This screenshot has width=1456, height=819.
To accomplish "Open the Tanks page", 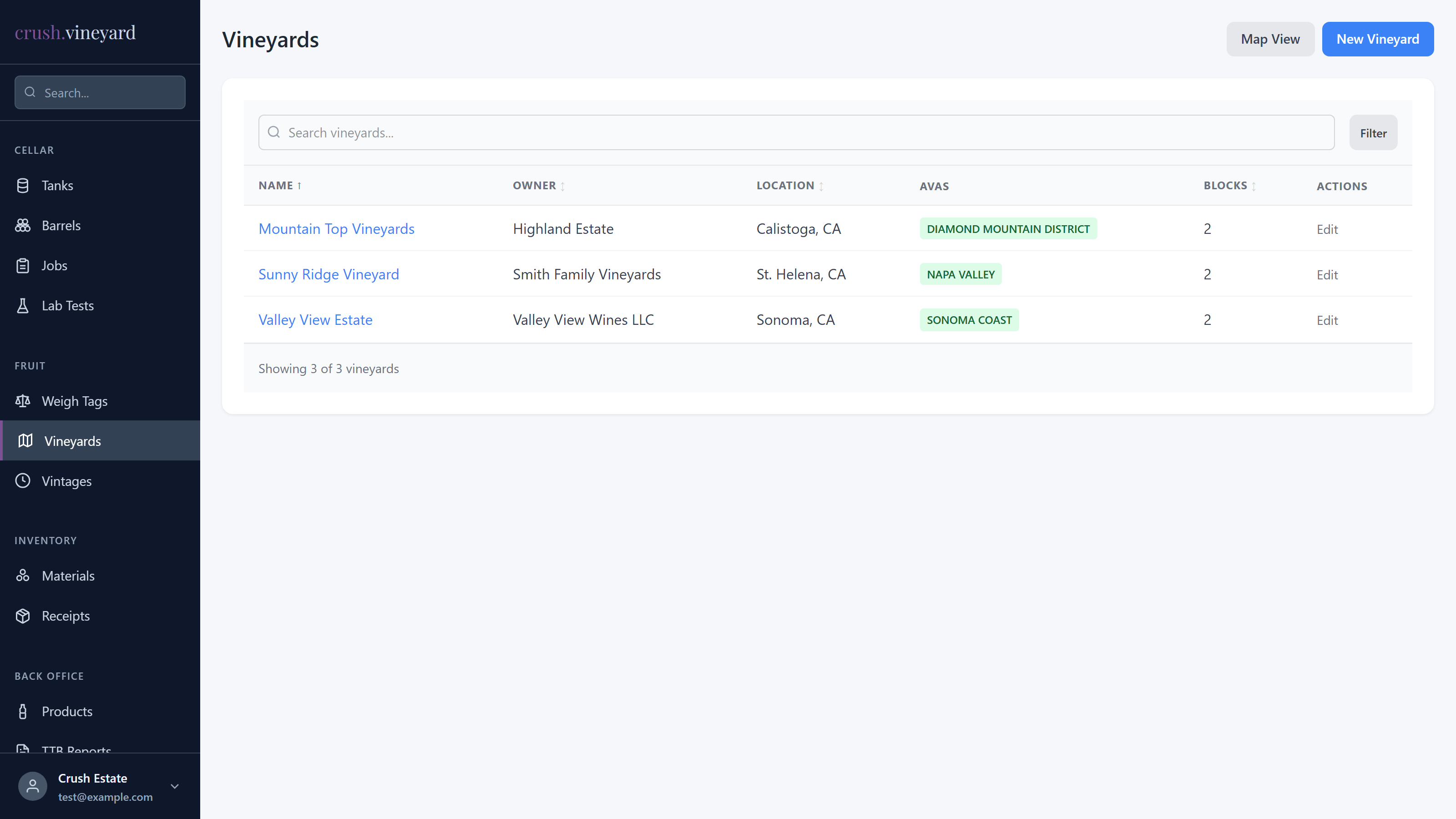I will pyautogui.click(x=100, y=185).
